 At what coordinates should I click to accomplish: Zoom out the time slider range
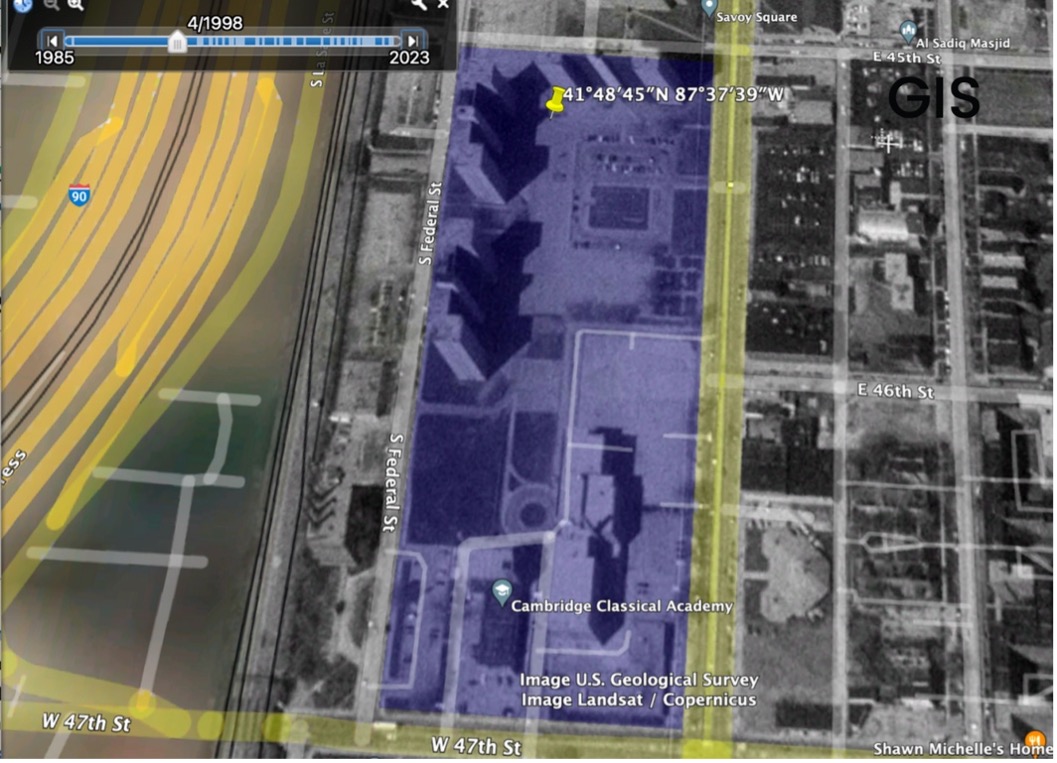[x=50, y=5]
